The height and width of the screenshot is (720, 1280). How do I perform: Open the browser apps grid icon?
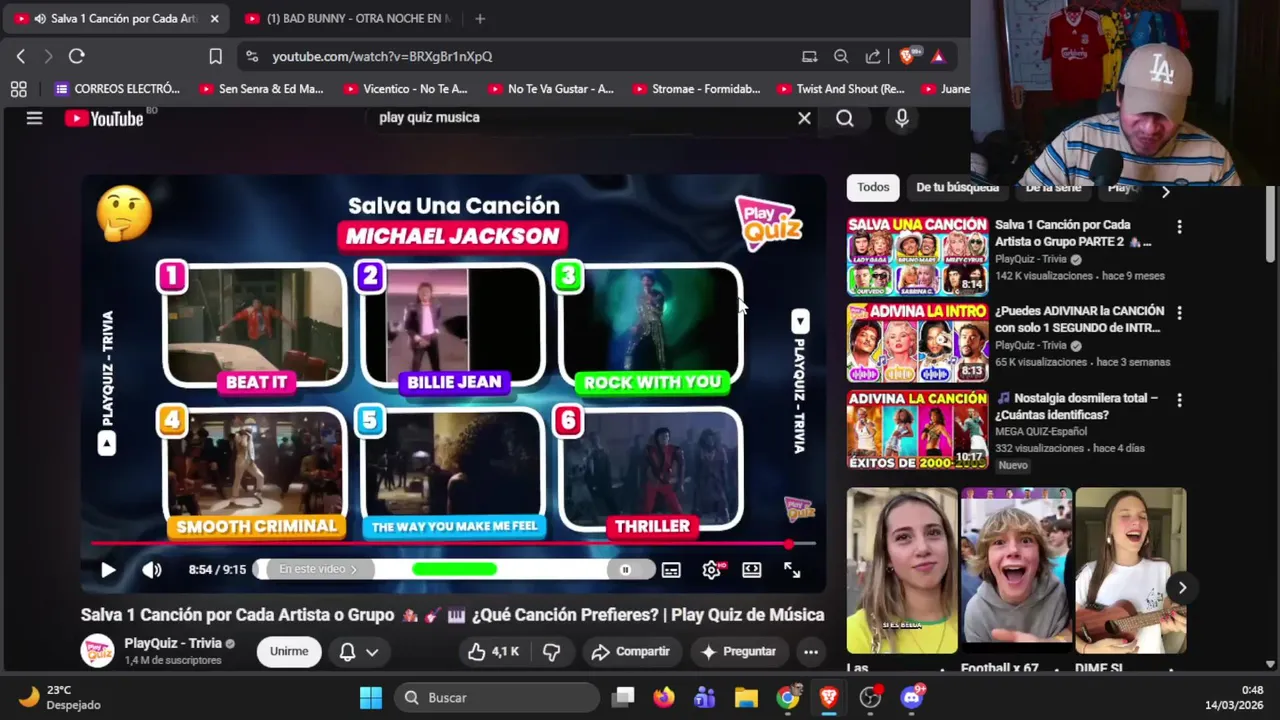coord(18,89)
